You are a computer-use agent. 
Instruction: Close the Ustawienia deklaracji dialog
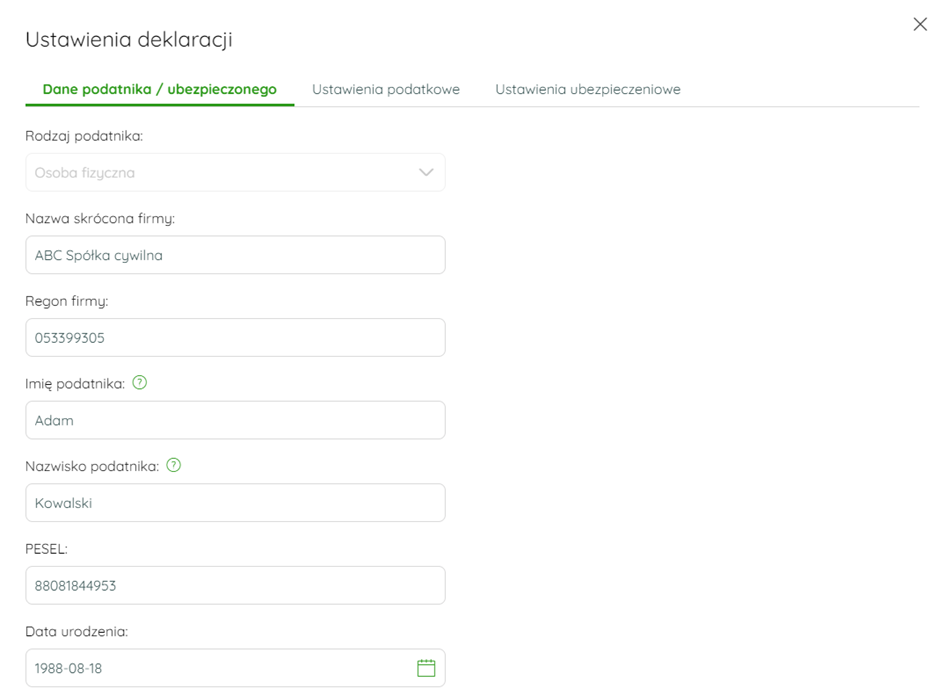click(920, 24)
